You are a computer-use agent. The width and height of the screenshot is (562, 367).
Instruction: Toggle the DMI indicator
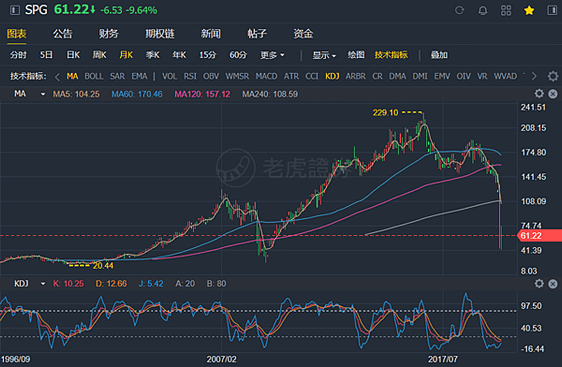pyautogui.click(x=420, y=76)
